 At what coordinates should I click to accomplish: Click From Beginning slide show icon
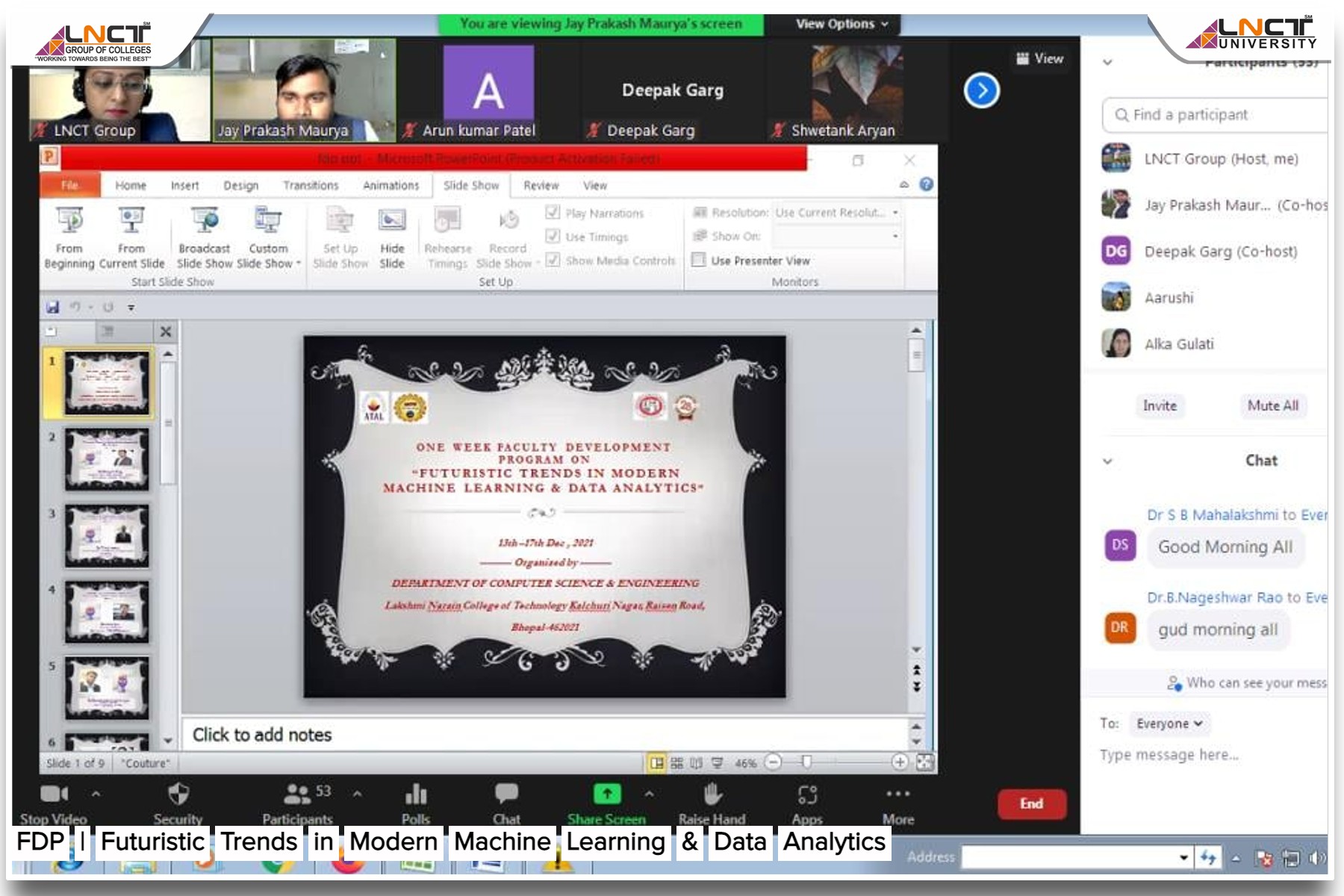69,222
